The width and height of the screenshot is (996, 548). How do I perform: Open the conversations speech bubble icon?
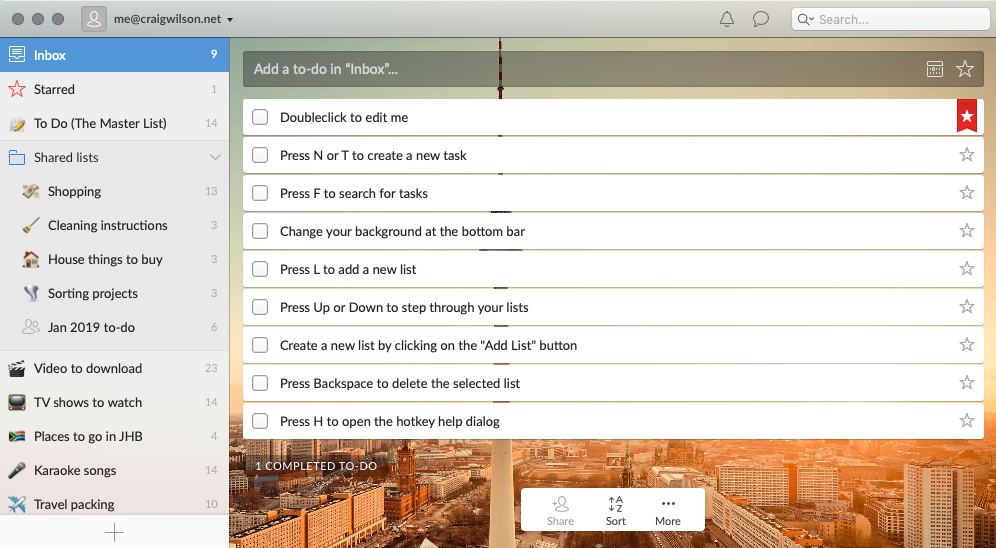761,19
